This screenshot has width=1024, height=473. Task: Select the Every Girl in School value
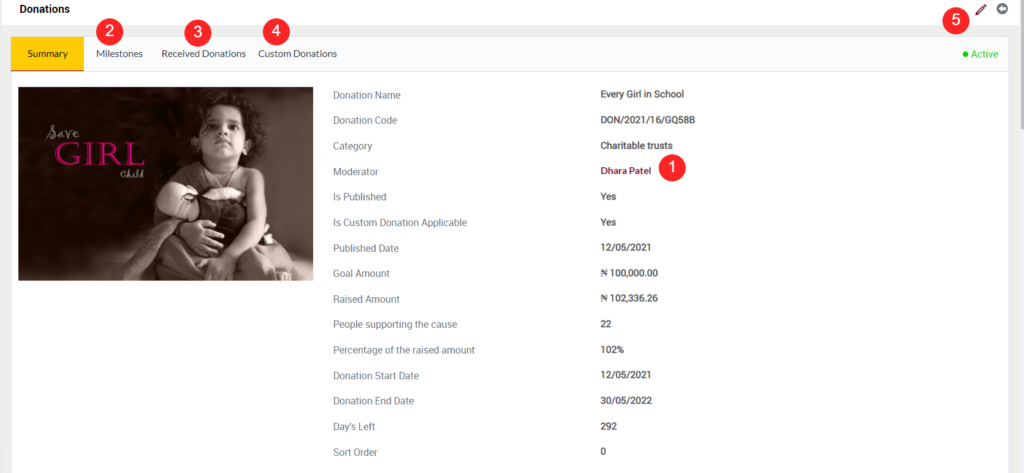(642, 94)
